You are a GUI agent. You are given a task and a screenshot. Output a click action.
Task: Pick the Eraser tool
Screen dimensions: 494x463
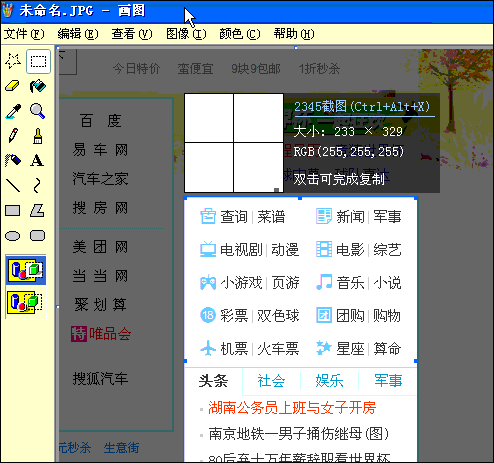coord(13,86)
